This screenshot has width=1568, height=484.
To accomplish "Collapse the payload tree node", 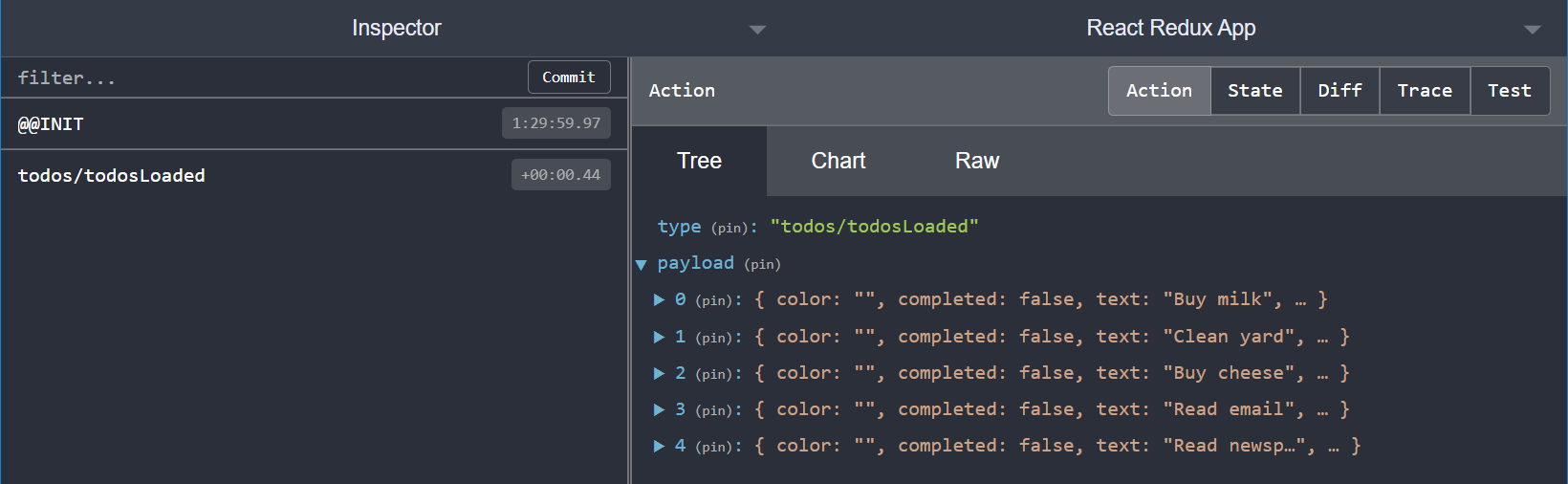I will [x=642, y=265].
